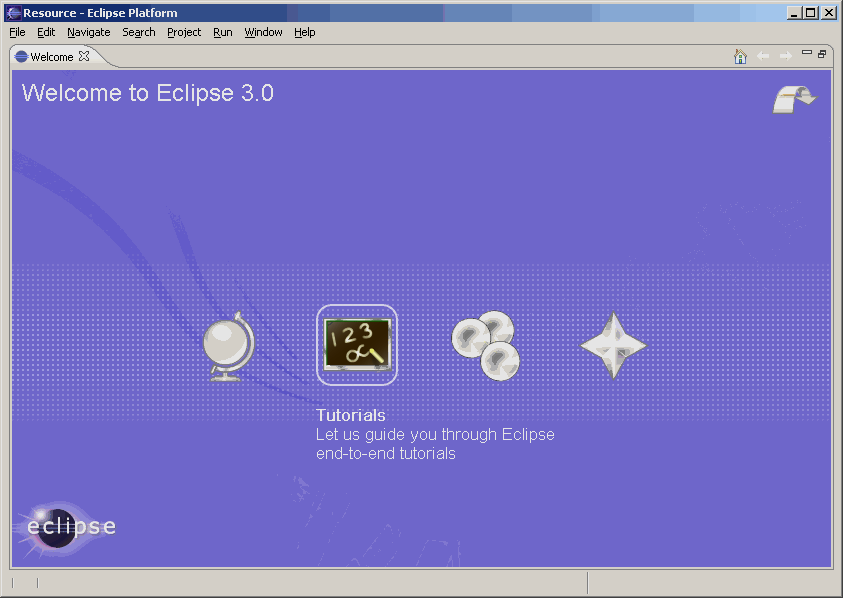Click the forward arrow in Welcome toolbar
This screenshot has width=843, height=598.
[x=785, y=56]
